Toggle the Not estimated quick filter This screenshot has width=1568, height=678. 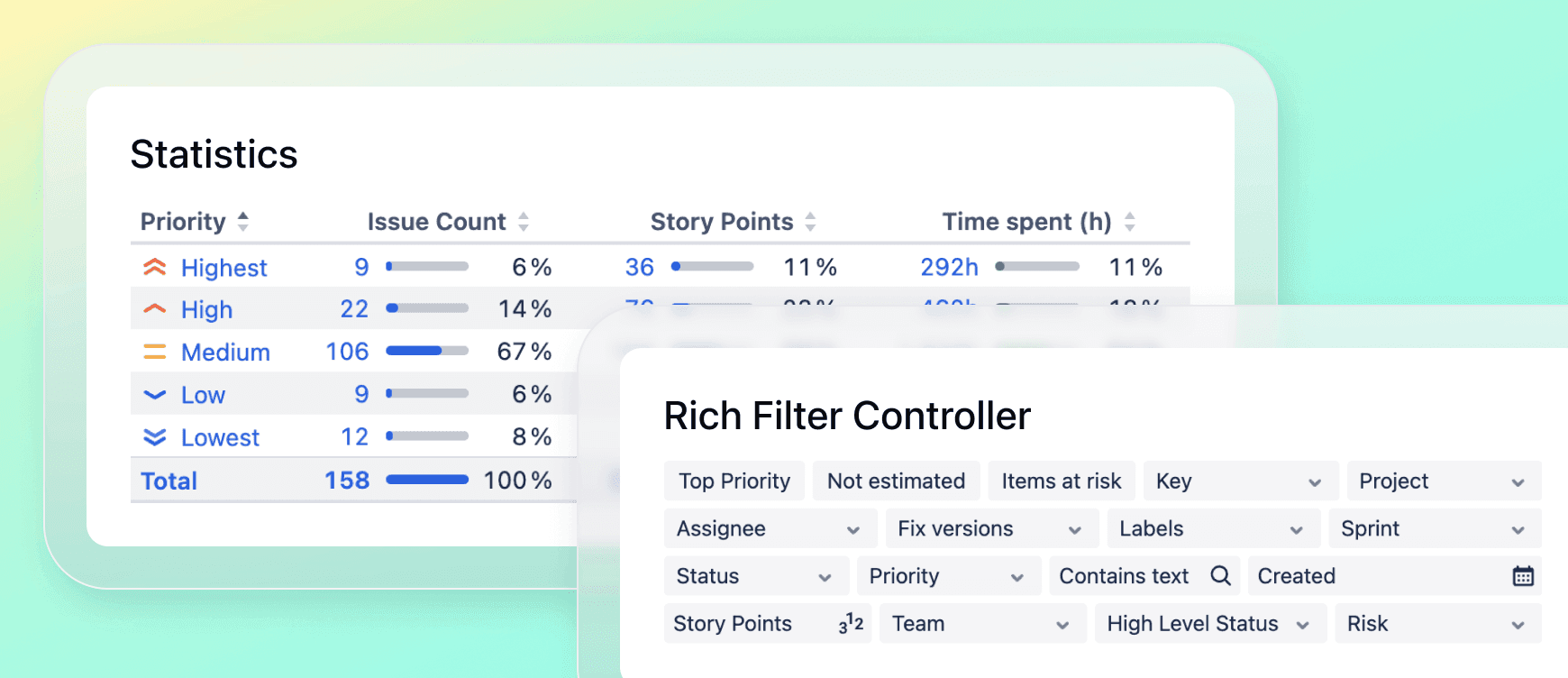pos(897,481)
